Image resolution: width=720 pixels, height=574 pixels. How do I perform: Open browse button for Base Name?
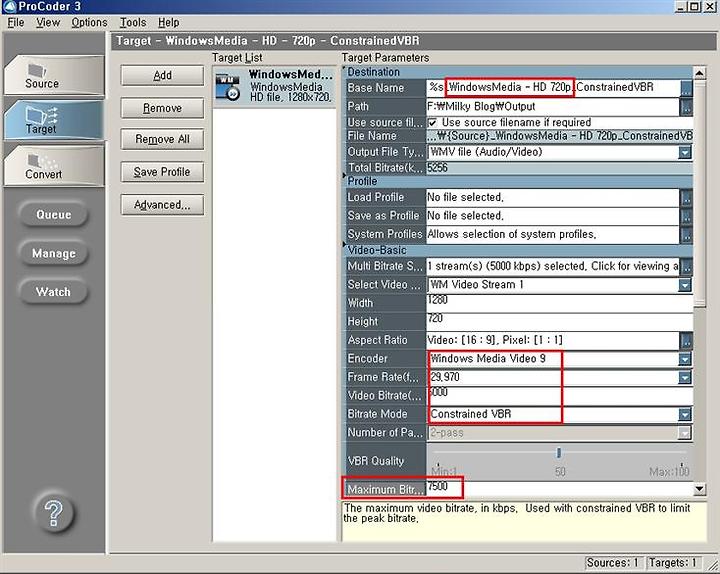tap(686, 88)
